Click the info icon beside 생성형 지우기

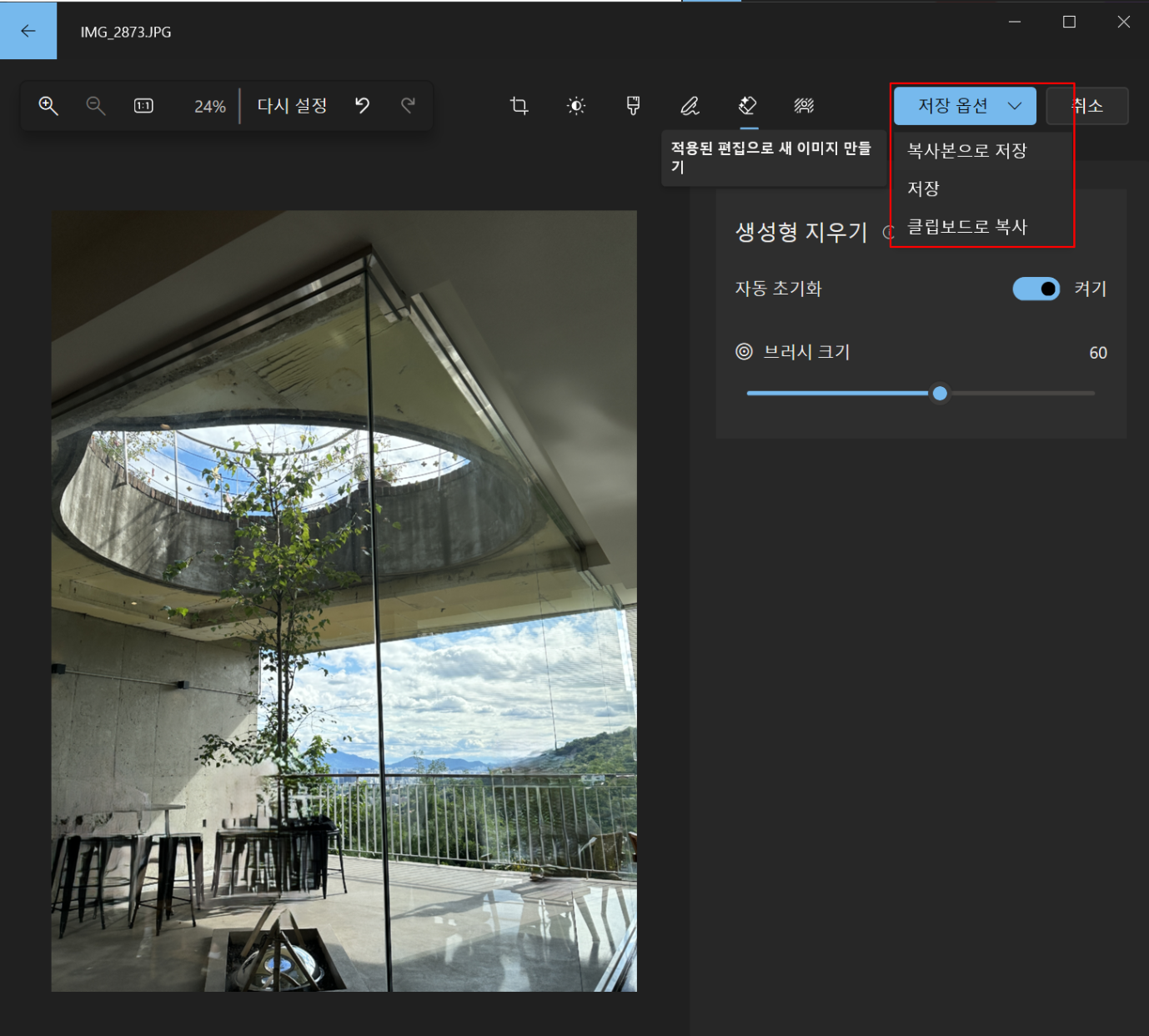[888, 233]
